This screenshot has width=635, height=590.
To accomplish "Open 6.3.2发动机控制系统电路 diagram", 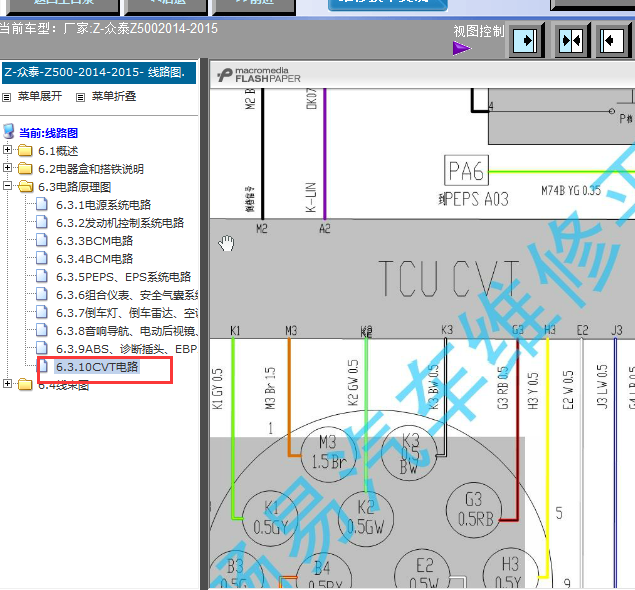I will [120, 223].
